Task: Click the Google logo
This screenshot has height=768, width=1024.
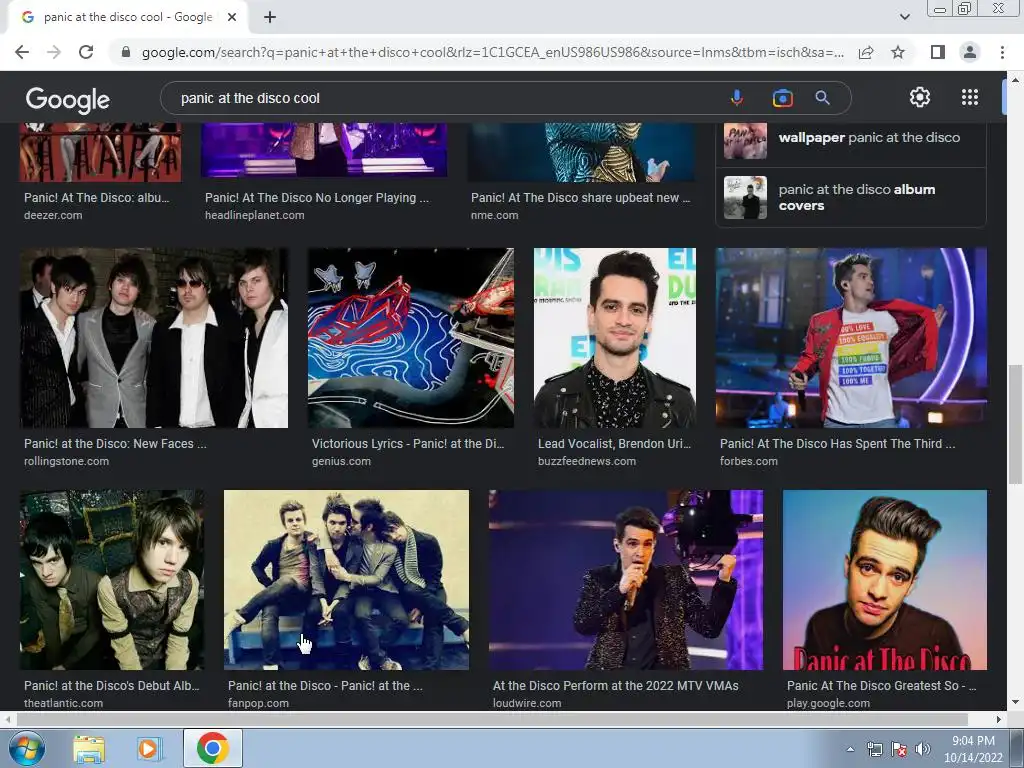Action: tap(68, 99)
